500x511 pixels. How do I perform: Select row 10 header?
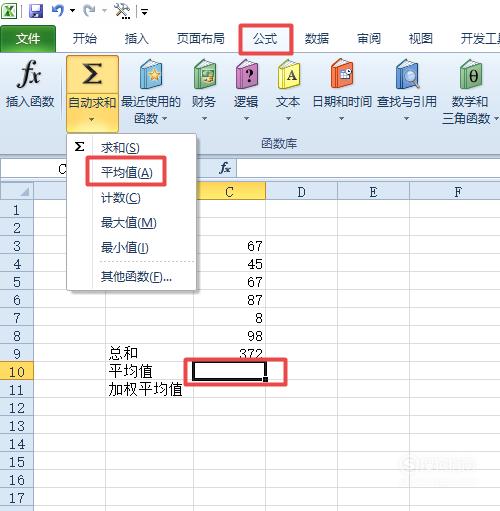click(17, 371)
